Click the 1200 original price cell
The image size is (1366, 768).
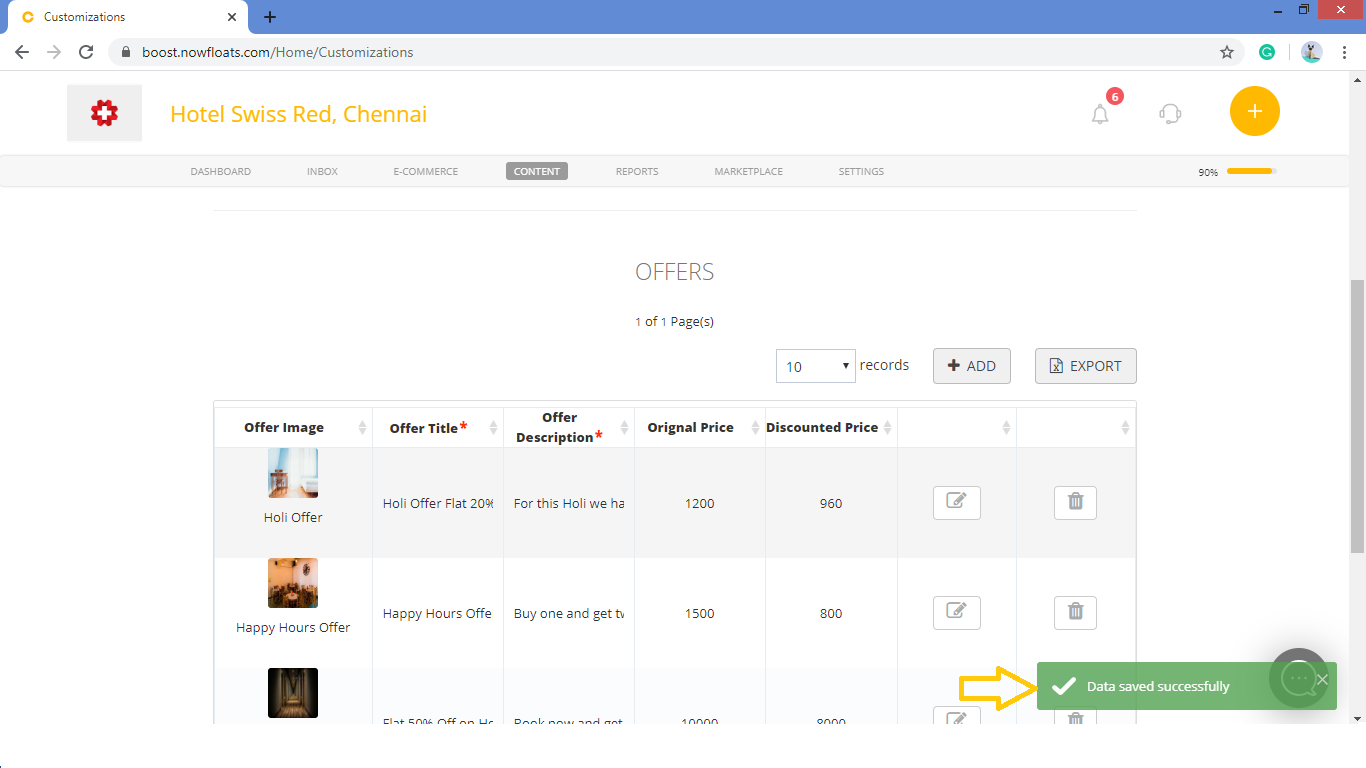coord(700,503)
